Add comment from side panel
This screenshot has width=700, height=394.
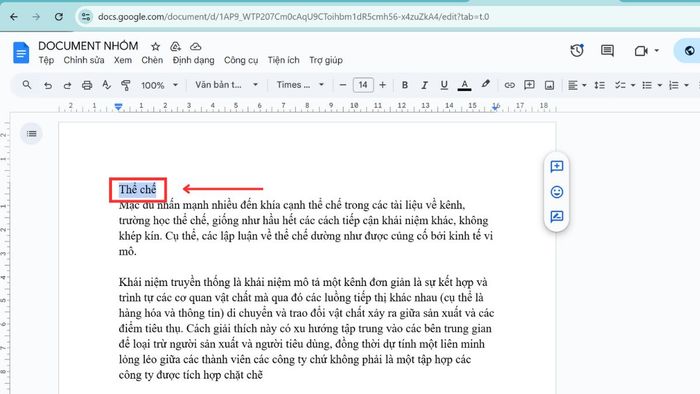[557, 167]
